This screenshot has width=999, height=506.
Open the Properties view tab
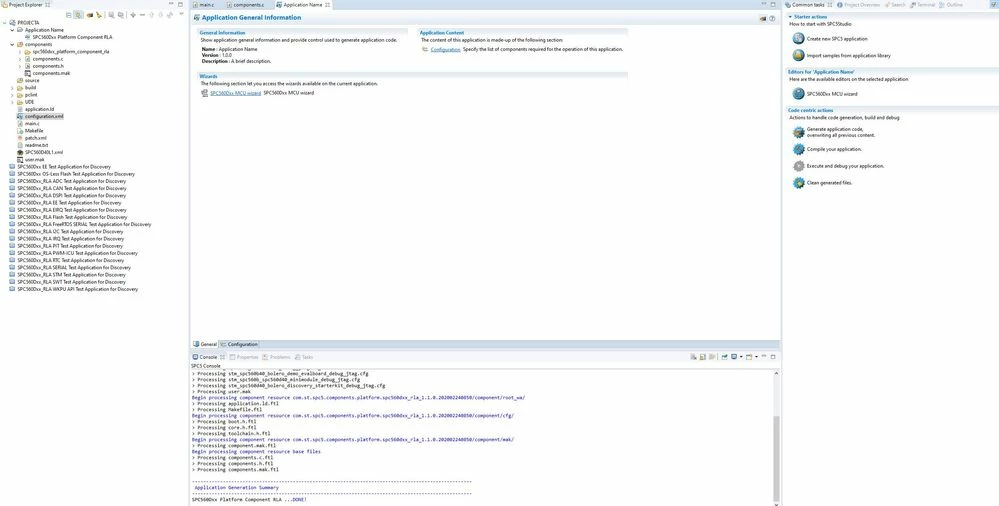(x=244, y=357)
